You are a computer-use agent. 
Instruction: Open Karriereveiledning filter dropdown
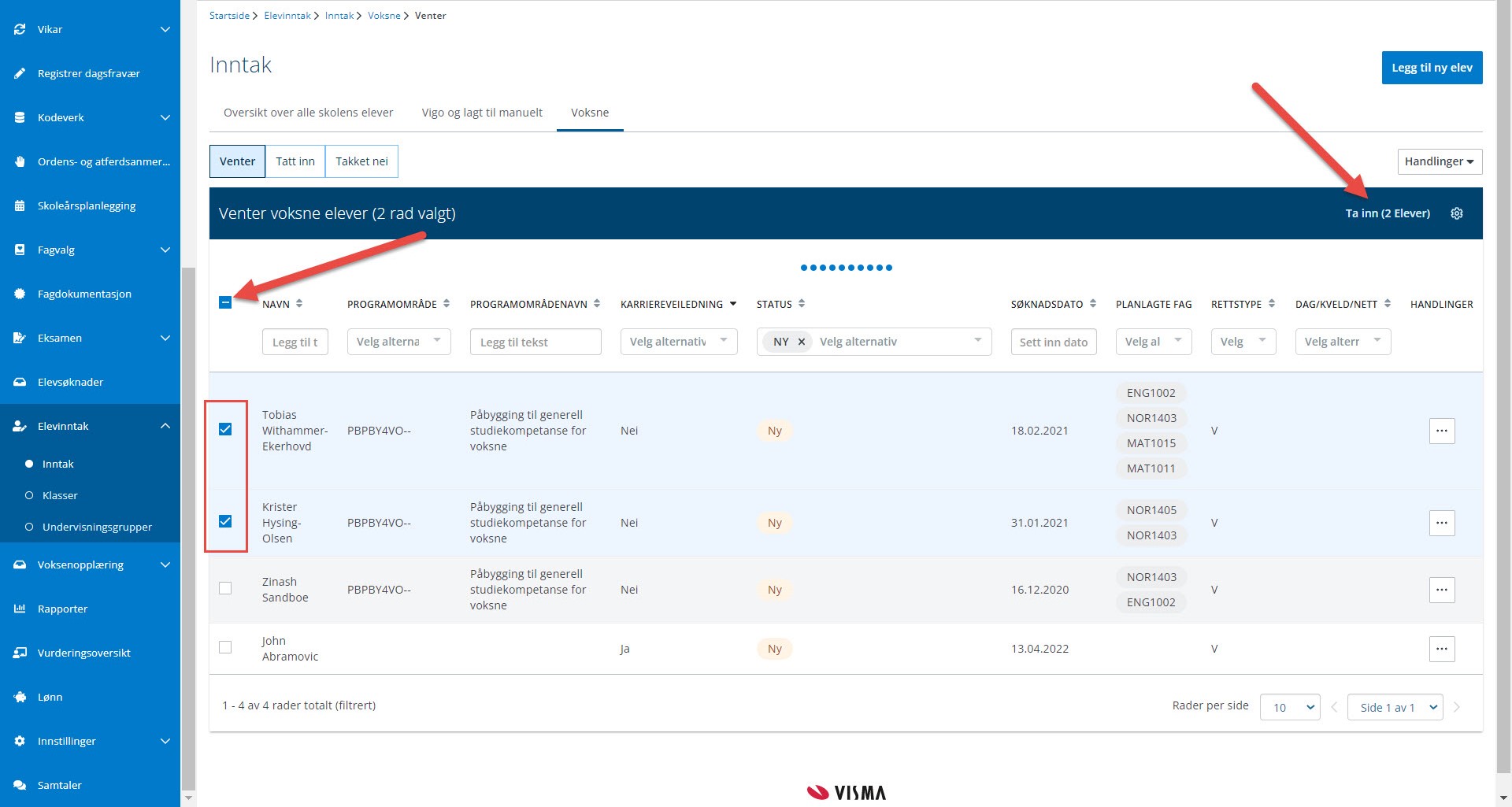(679, 342)
